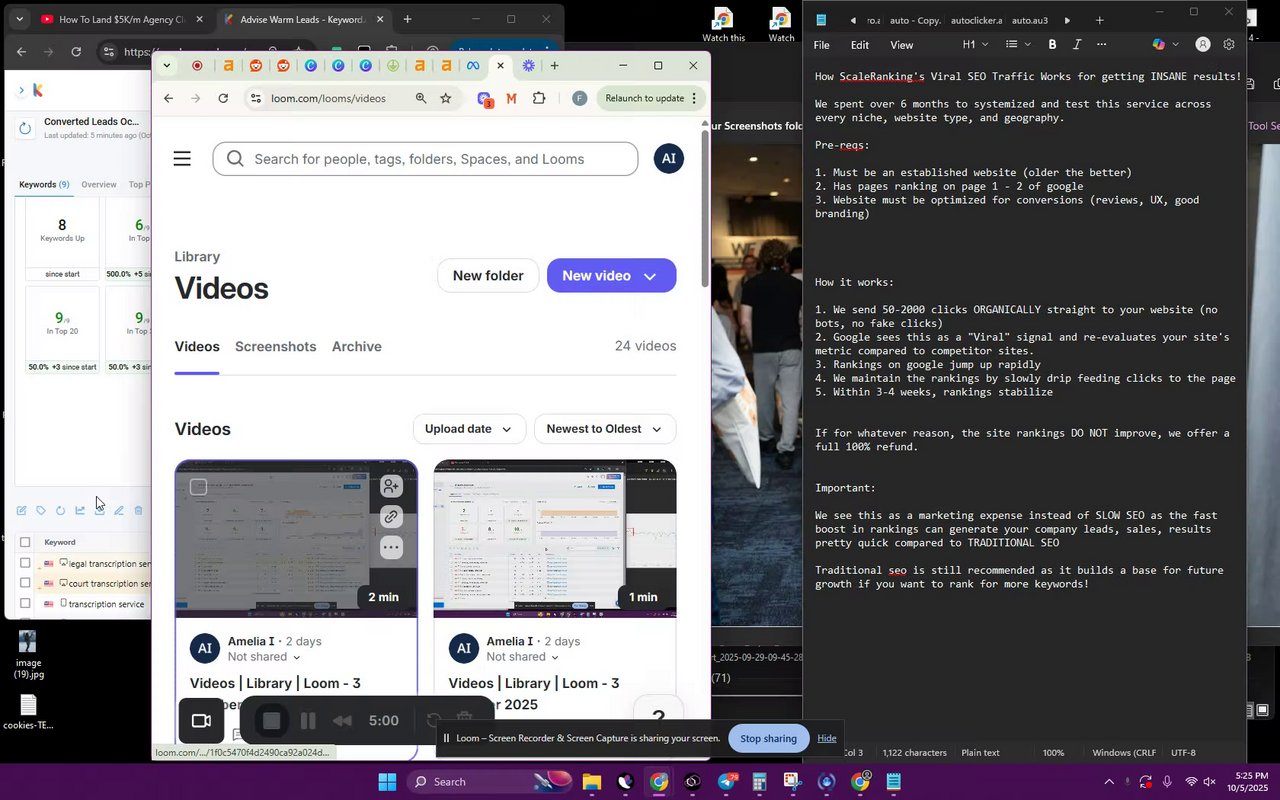Add a new Notepad tab

click(1099, 20)
